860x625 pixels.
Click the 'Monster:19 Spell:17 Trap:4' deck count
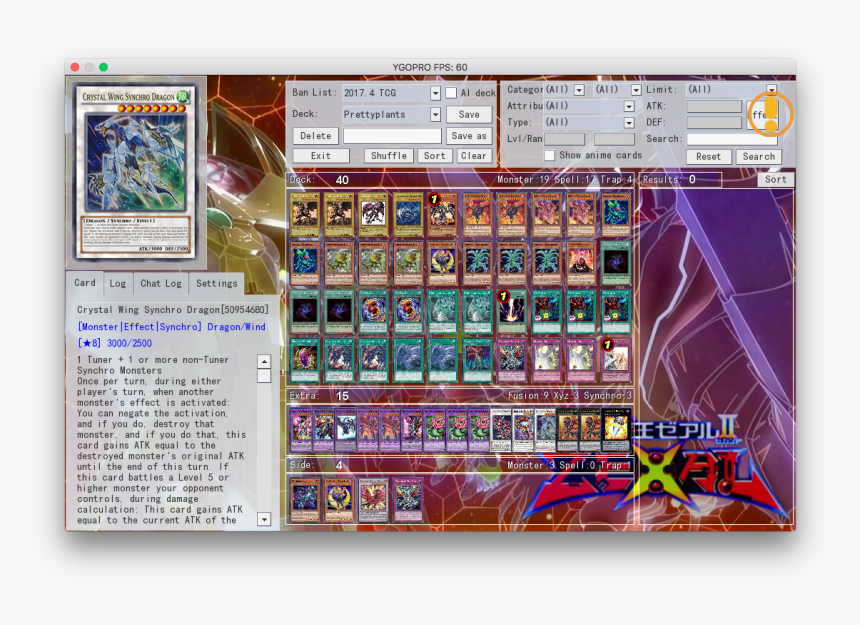click(x=564, y=180)
